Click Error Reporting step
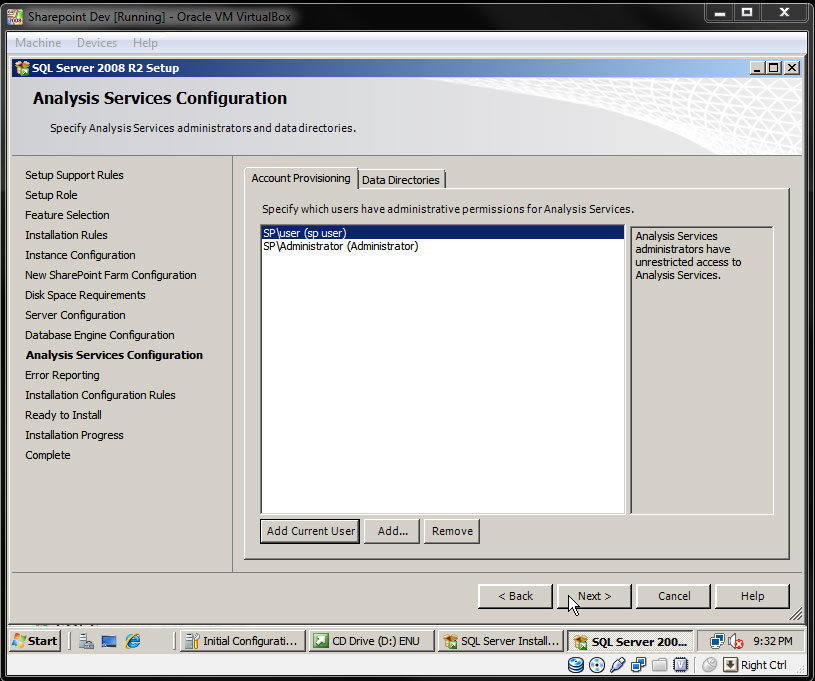This screenshot has height=681, width=815. (62, 375)
